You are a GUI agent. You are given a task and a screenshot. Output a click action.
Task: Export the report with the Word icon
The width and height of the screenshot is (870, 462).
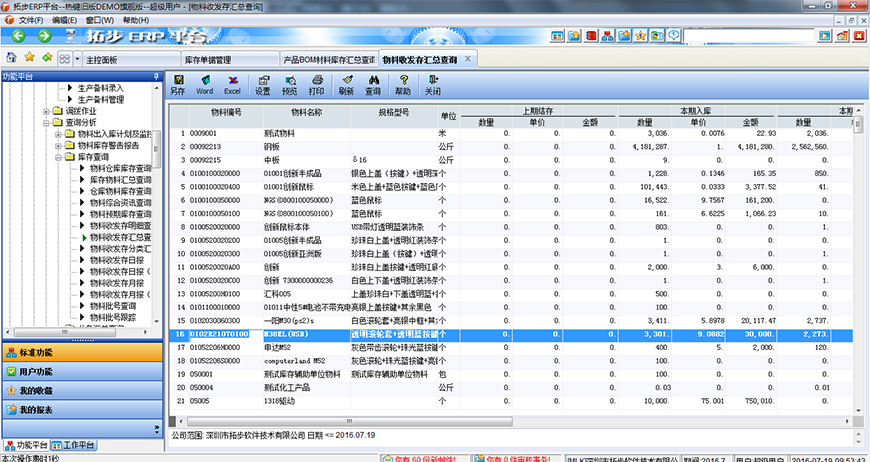click(204, 84)
